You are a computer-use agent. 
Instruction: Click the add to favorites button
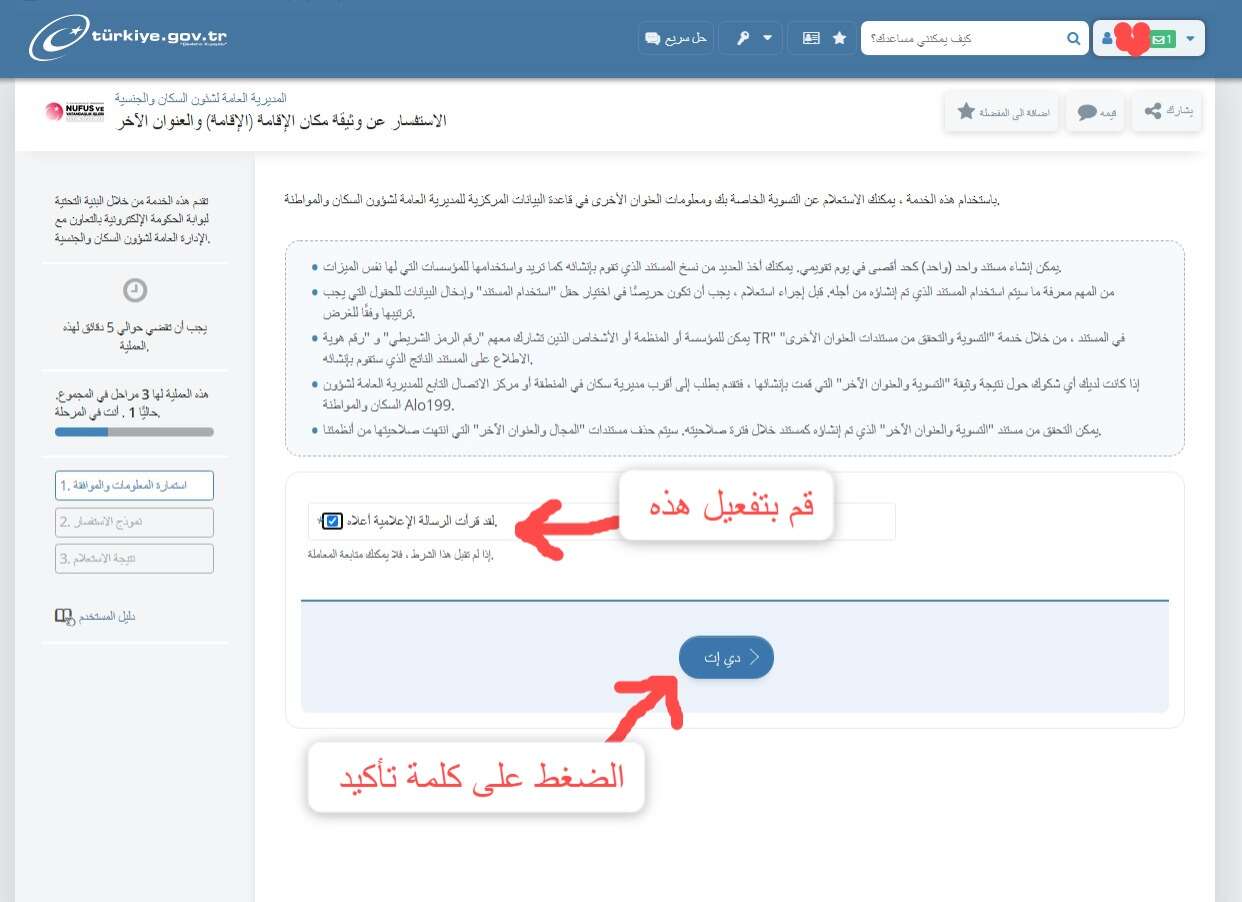(x=1001, y=112)
